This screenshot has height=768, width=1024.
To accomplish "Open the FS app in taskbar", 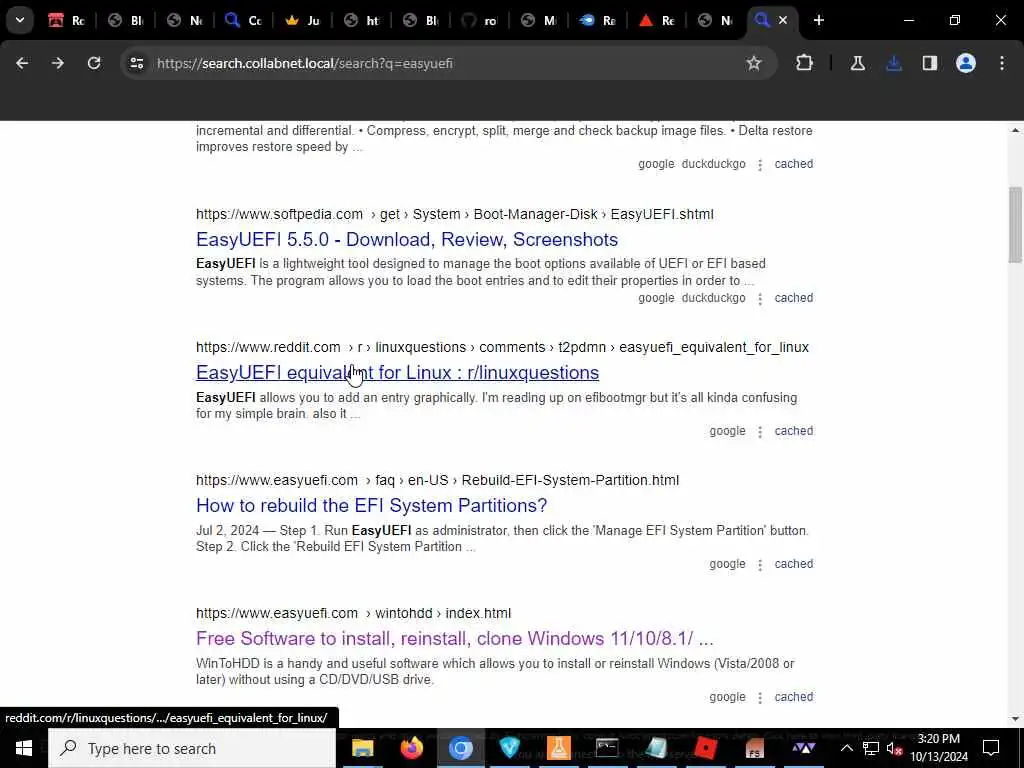I will (754, 748).
